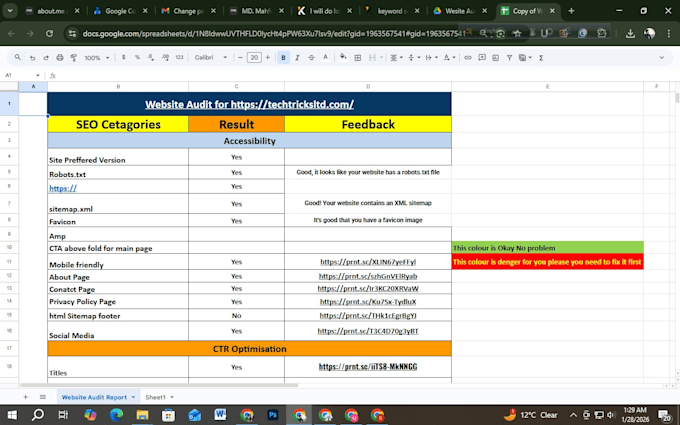Screen dimensions: 680x425
Task: Format as percent
Action: tap(137, 57)
